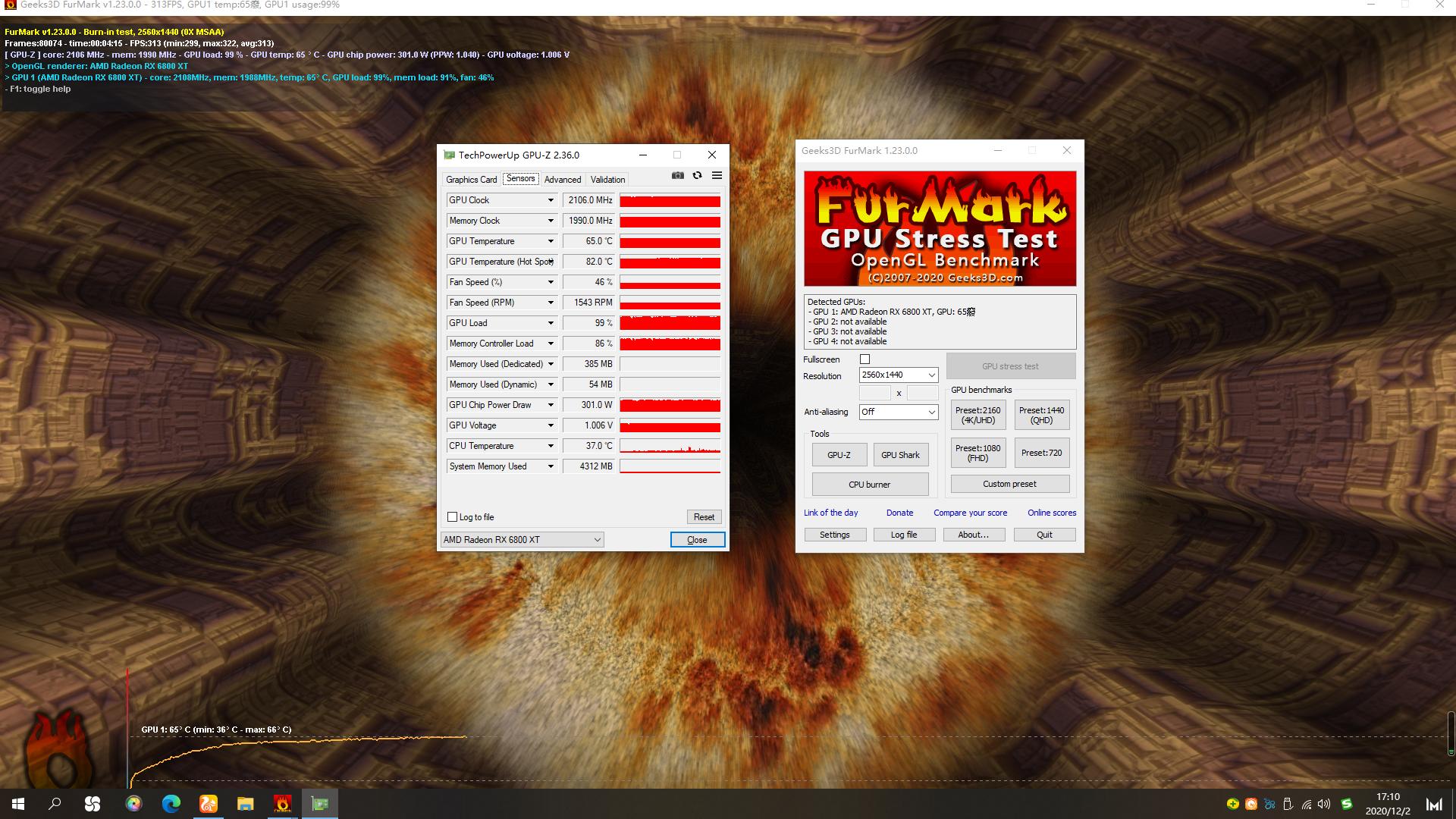Open the Online scores link
Screen dimensions: 1456x819
(x=1051, y=513)
